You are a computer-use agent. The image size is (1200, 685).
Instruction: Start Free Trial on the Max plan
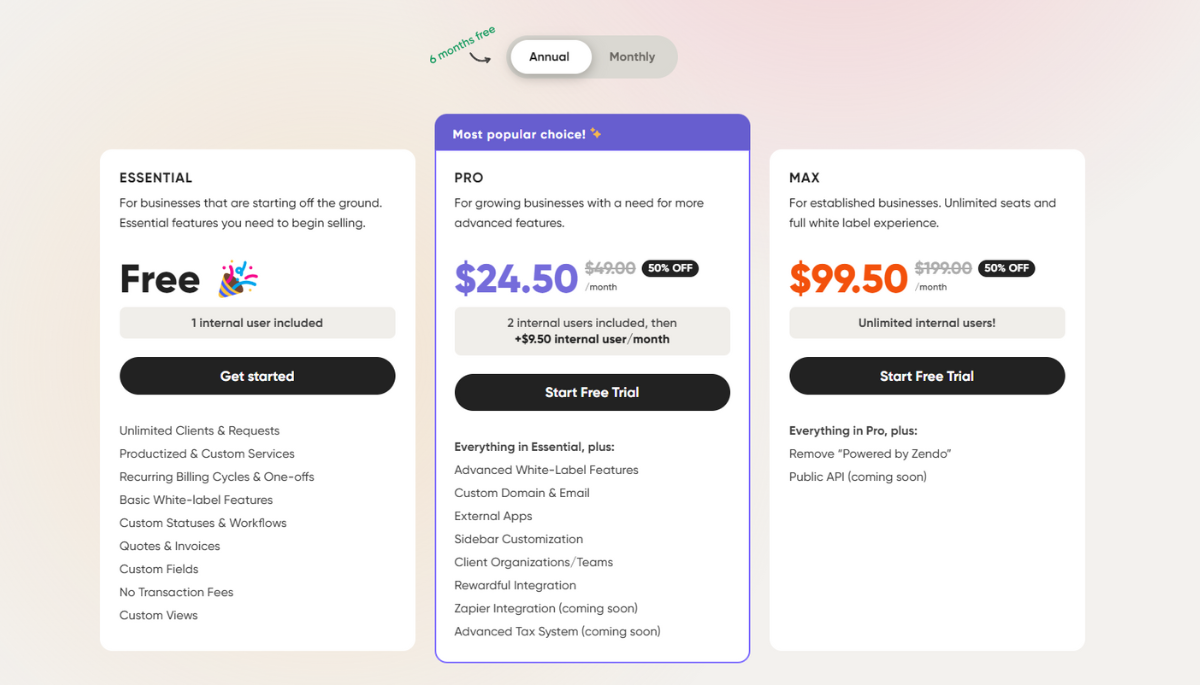(926, 376)
